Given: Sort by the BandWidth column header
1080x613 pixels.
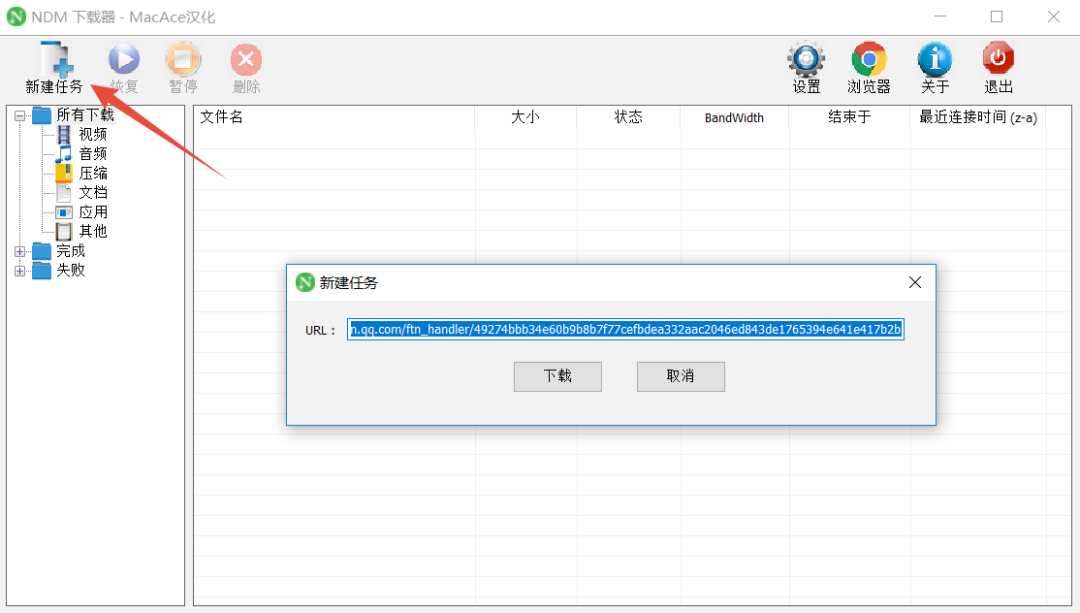Looking at the screenshot, I should click(734, 117).
